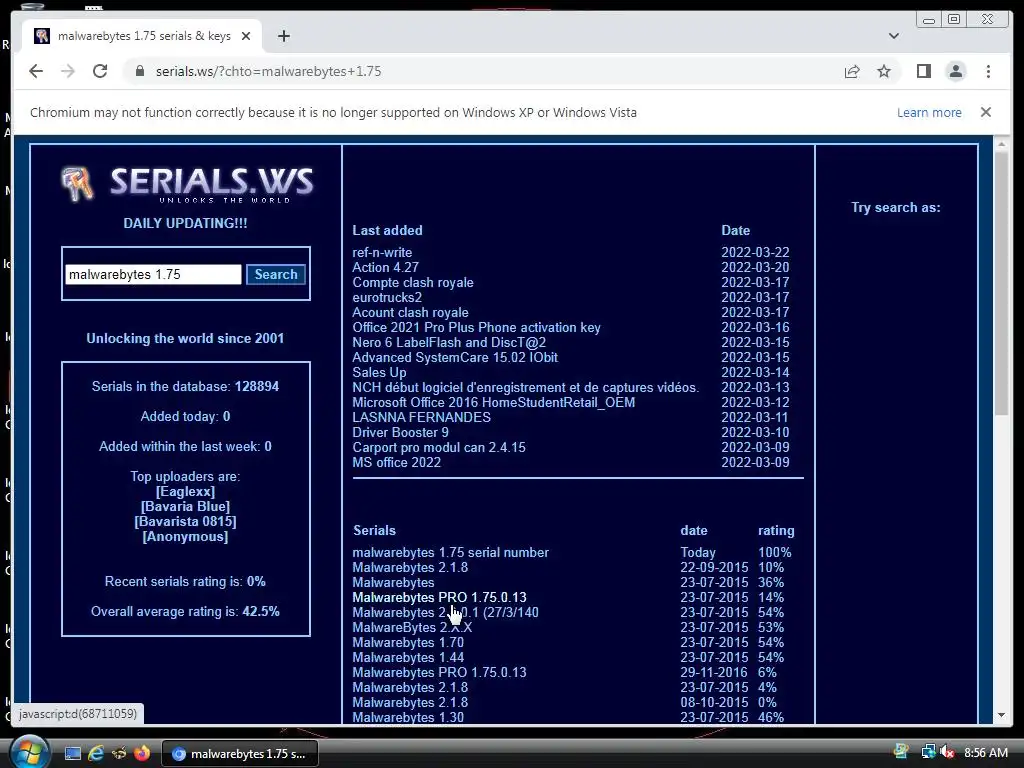
Task: Open a new tab with the plus button
Action: pyautogui.click(x=283, y=36)
